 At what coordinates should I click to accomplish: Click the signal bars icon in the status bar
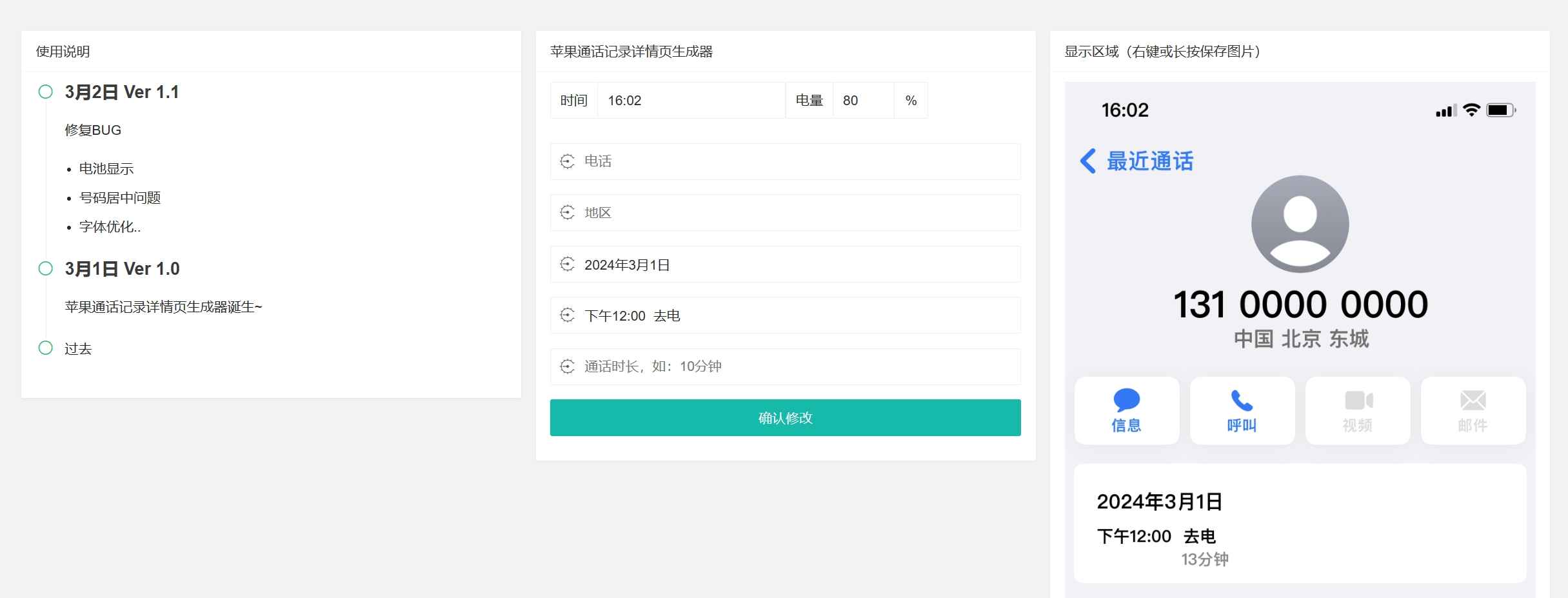(1447, 110)
